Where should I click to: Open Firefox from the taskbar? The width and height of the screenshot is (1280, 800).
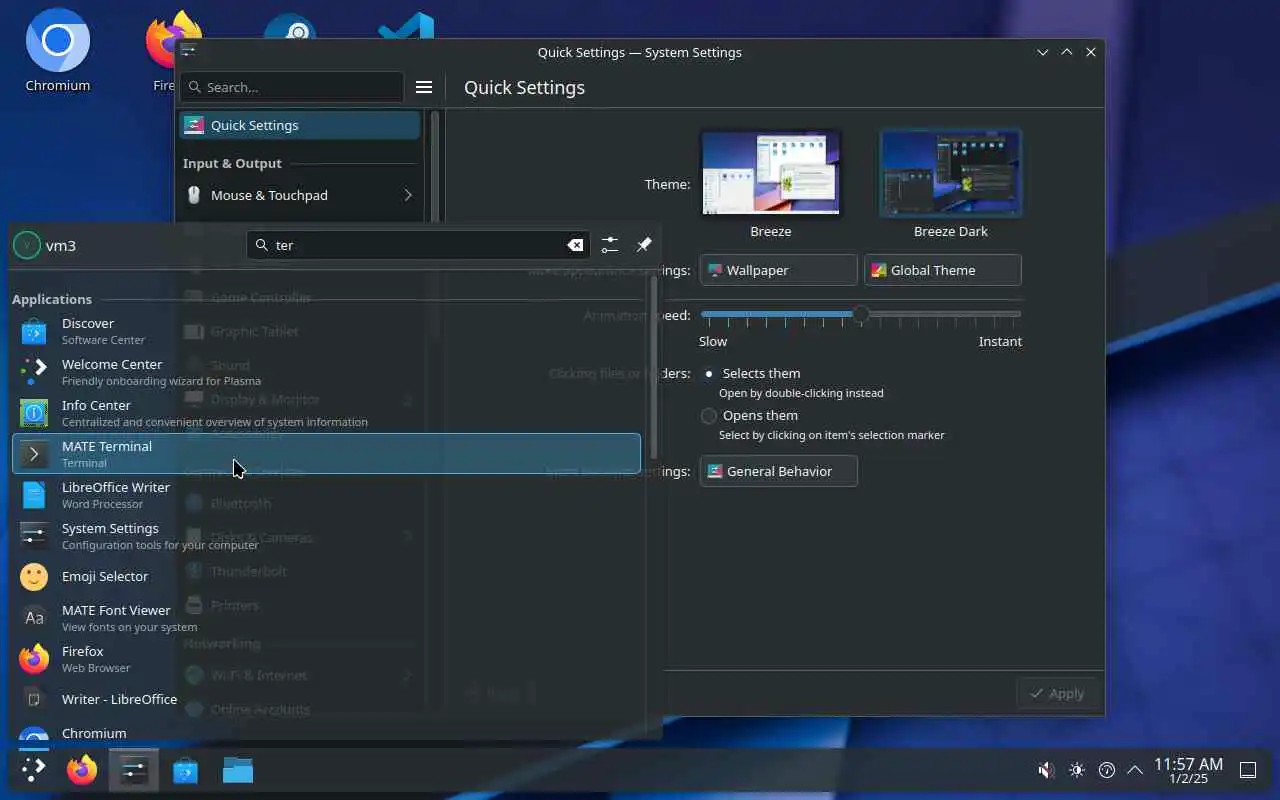click(x=82, y=770)
